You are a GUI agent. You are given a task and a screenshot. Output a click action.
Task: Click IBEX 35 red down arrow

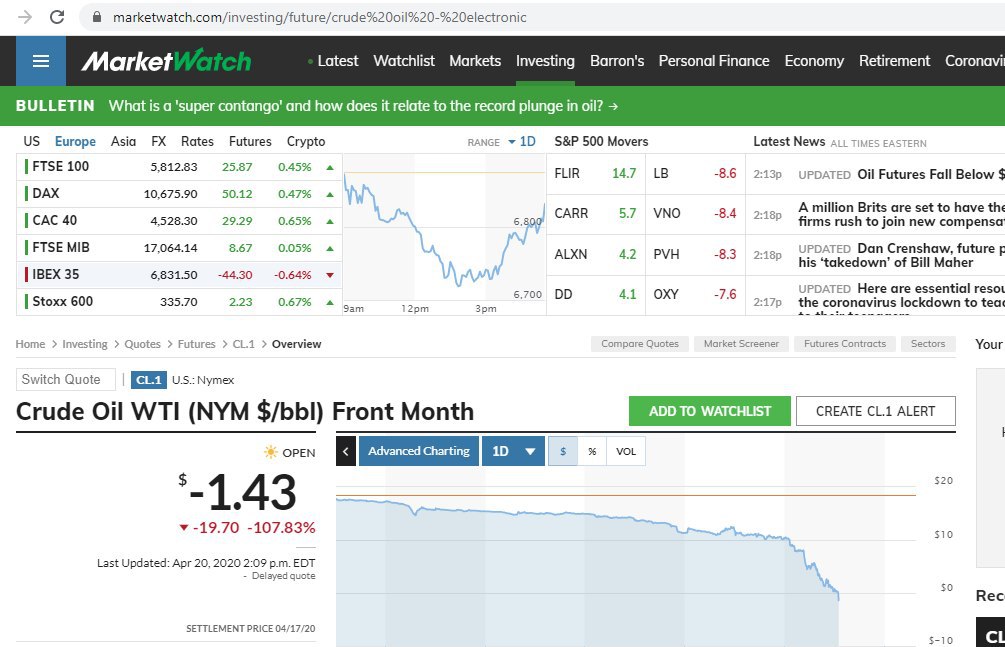(330, 275)
